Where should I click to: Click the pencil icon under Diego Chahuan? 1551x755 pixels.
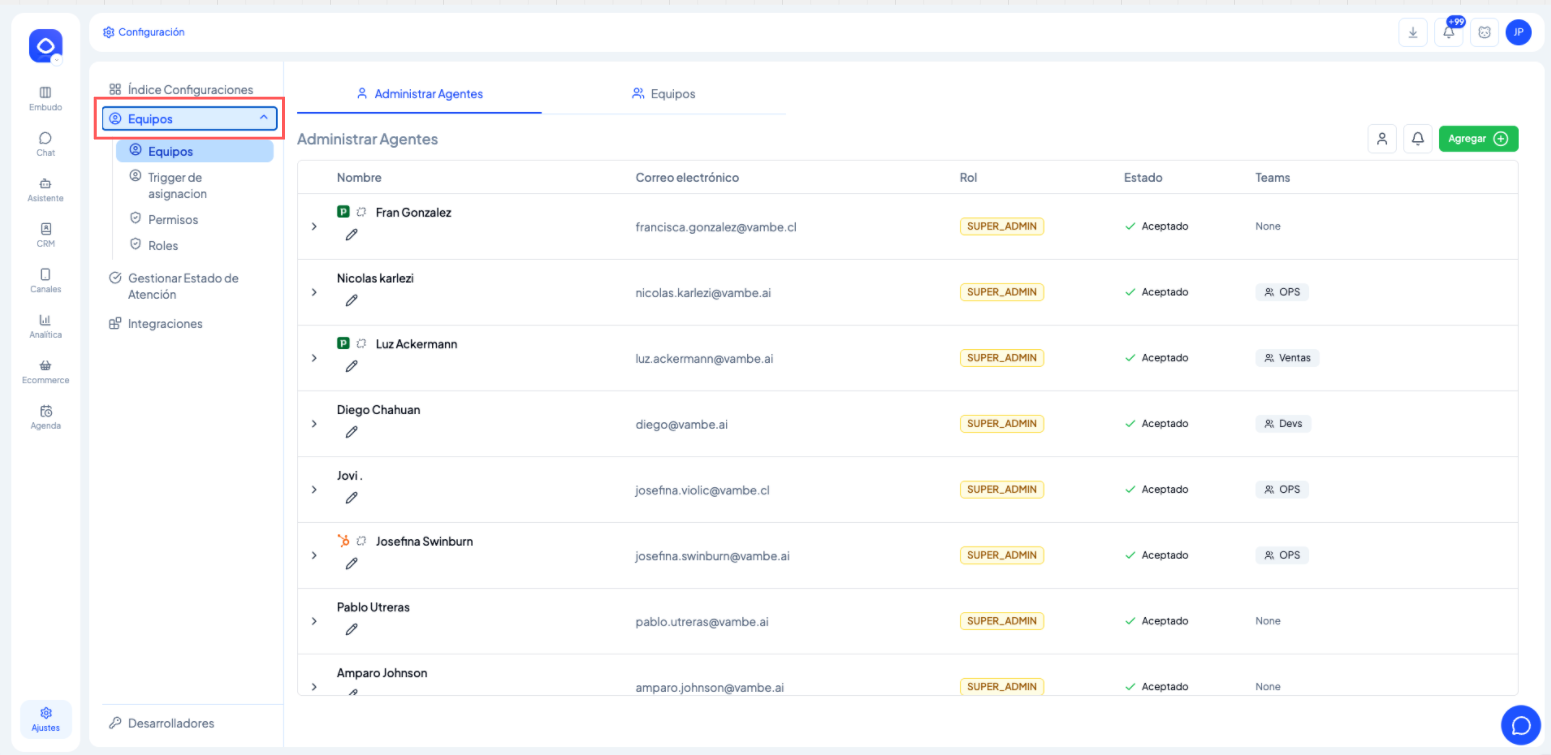pos(351,432)
